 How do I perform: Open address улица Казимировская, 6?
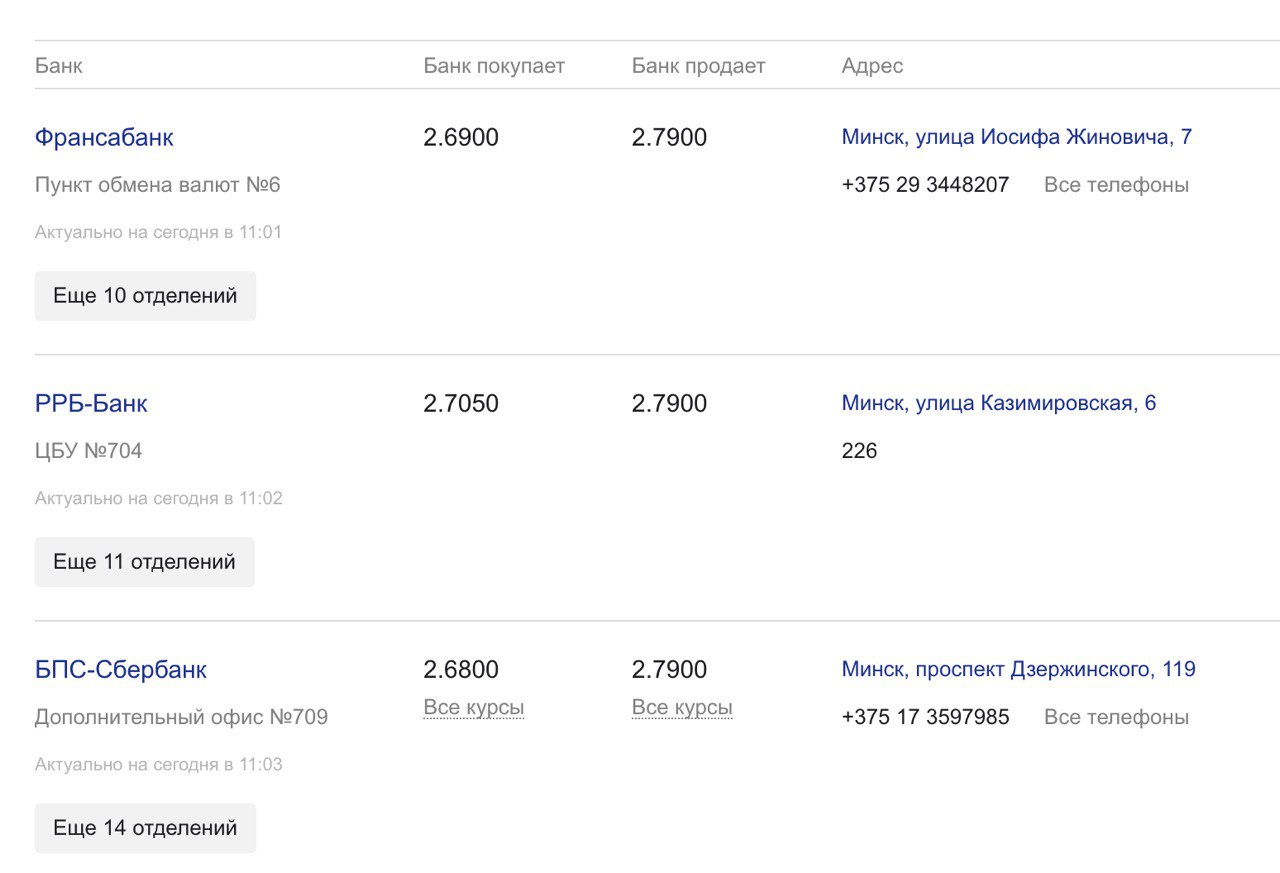(x=999, y=403)
